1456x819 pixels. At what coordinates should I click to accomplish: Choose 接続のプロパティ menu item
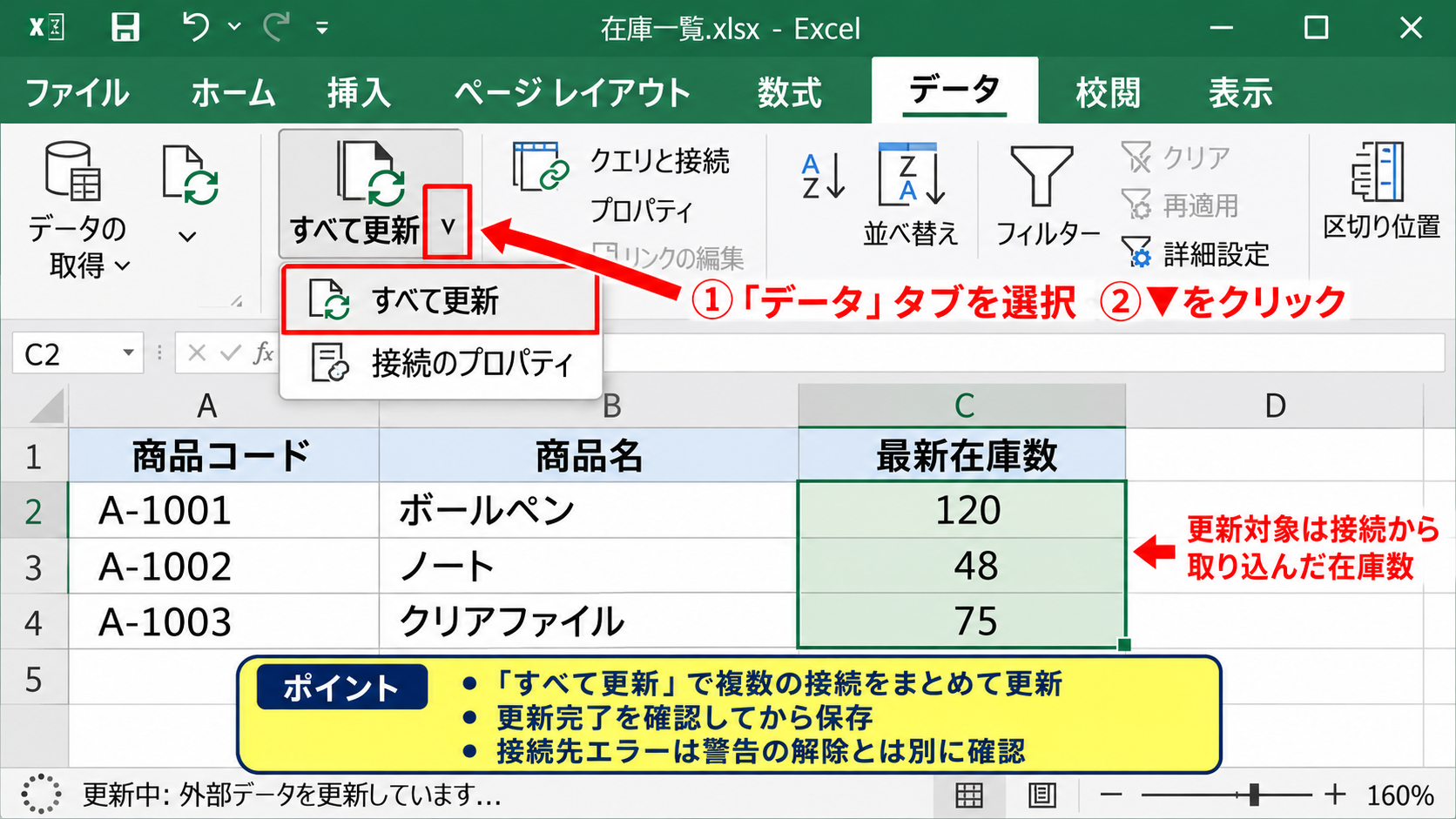click(x=441, y=363)
